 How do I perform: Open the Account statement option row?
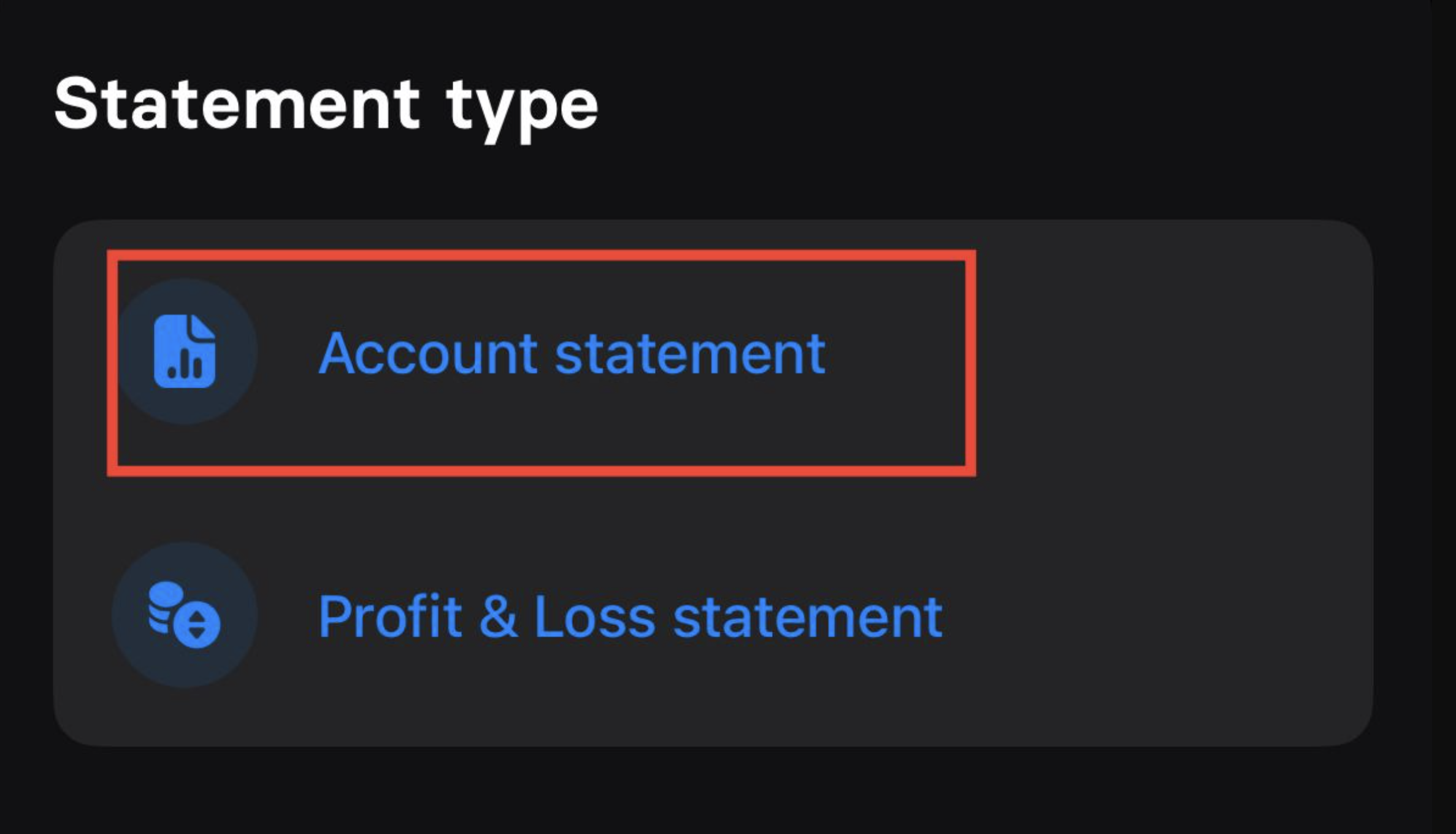click(713, 352)
